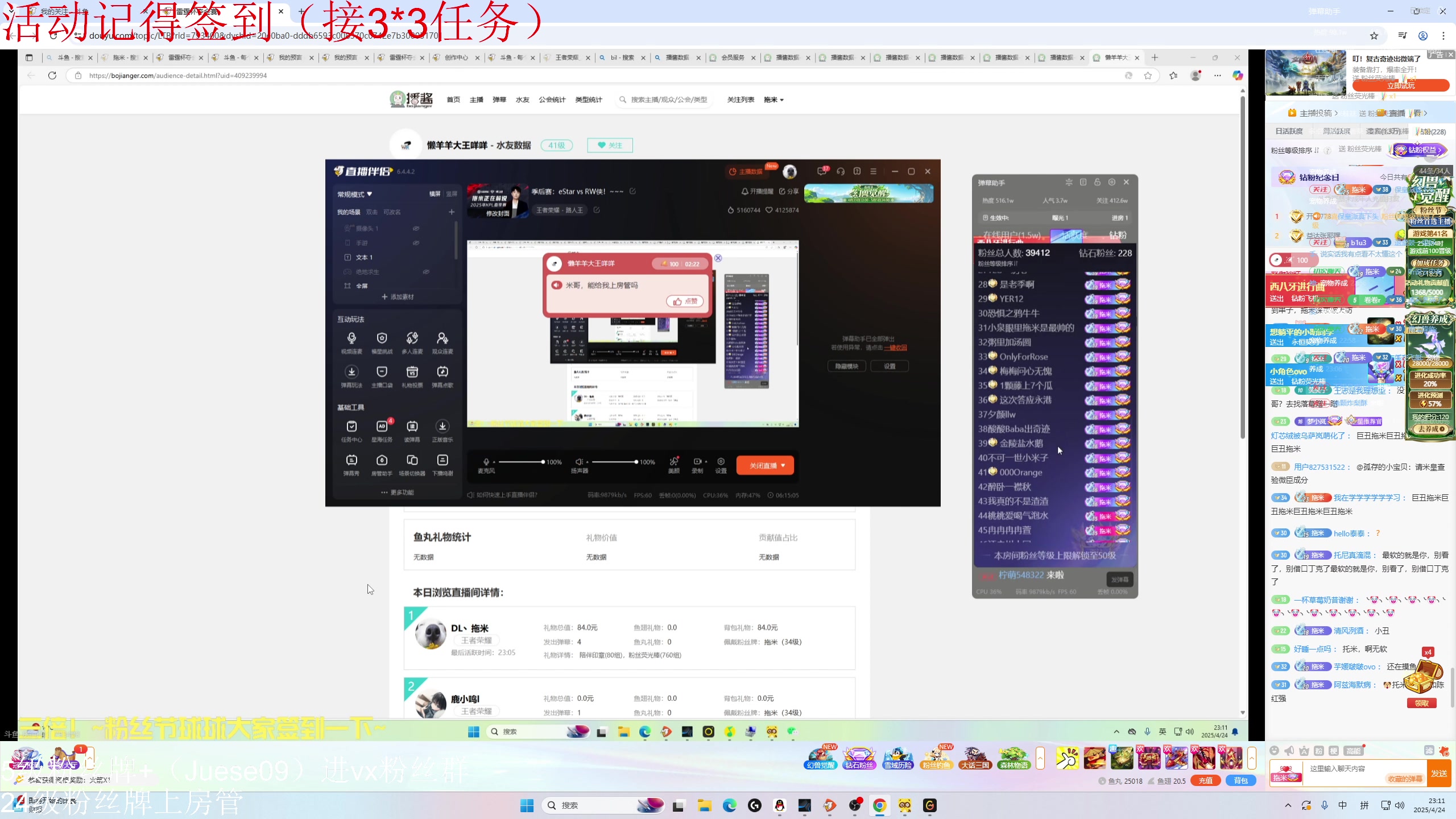Open the 背包 backpack button

pyautogui.click(x=1240, y=781)
